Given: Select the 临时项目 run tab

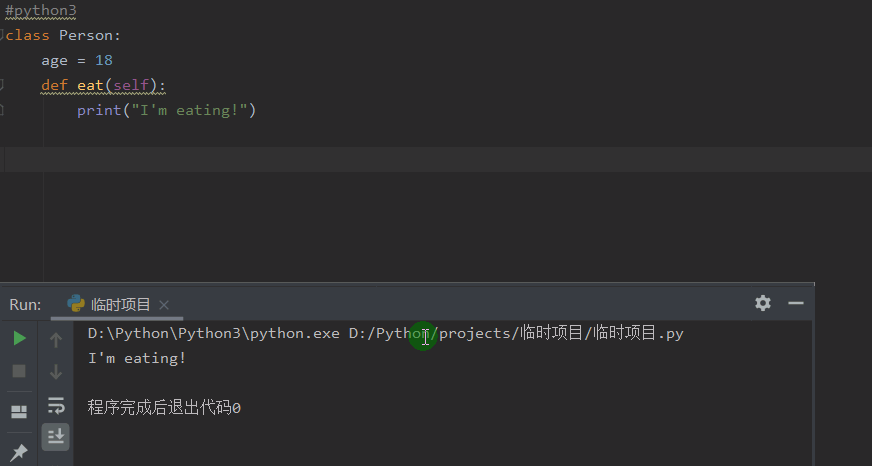Looking at the screenshot, I should [x=120, y=305].
